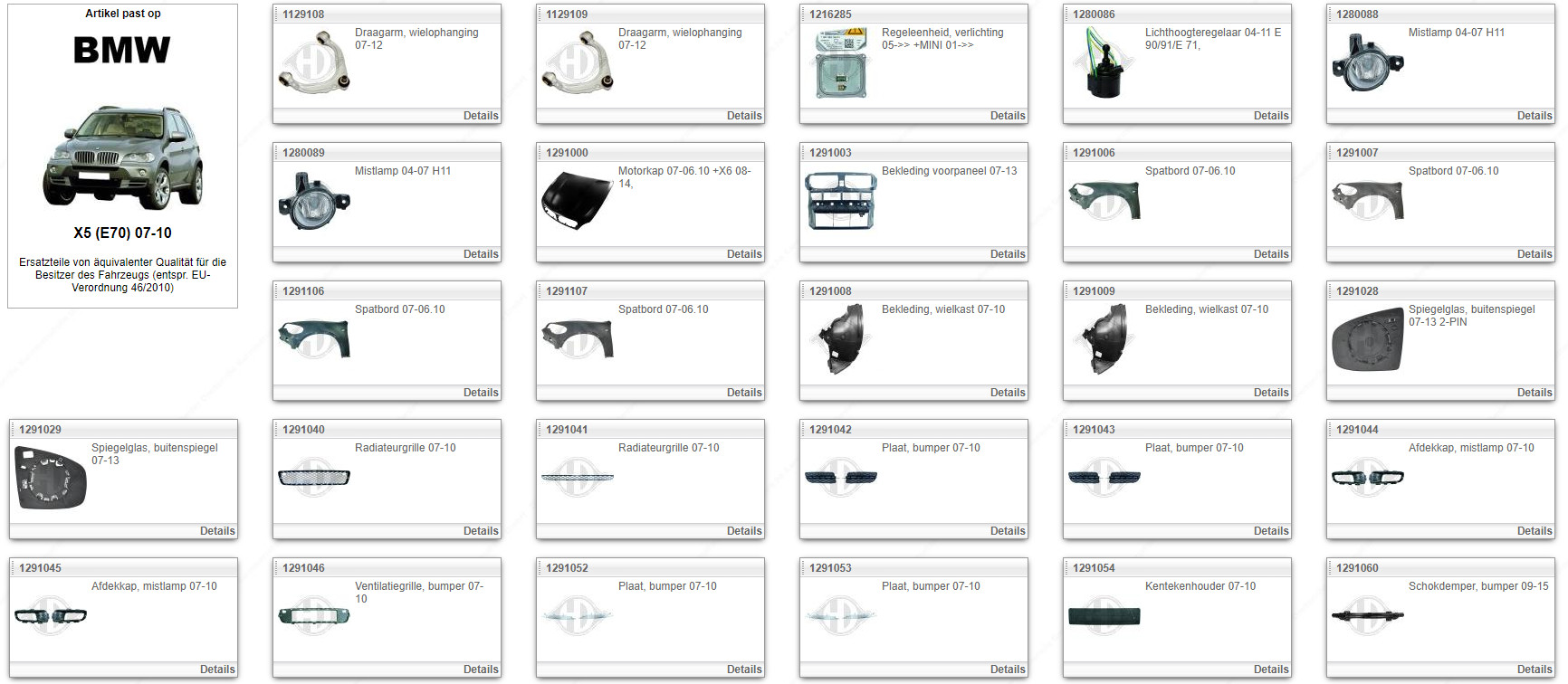The width and height of the screenshot is (1568, 684).
Task: Open mirror glass thumbnail for item 1291028
Action: tap(1368, 339)
